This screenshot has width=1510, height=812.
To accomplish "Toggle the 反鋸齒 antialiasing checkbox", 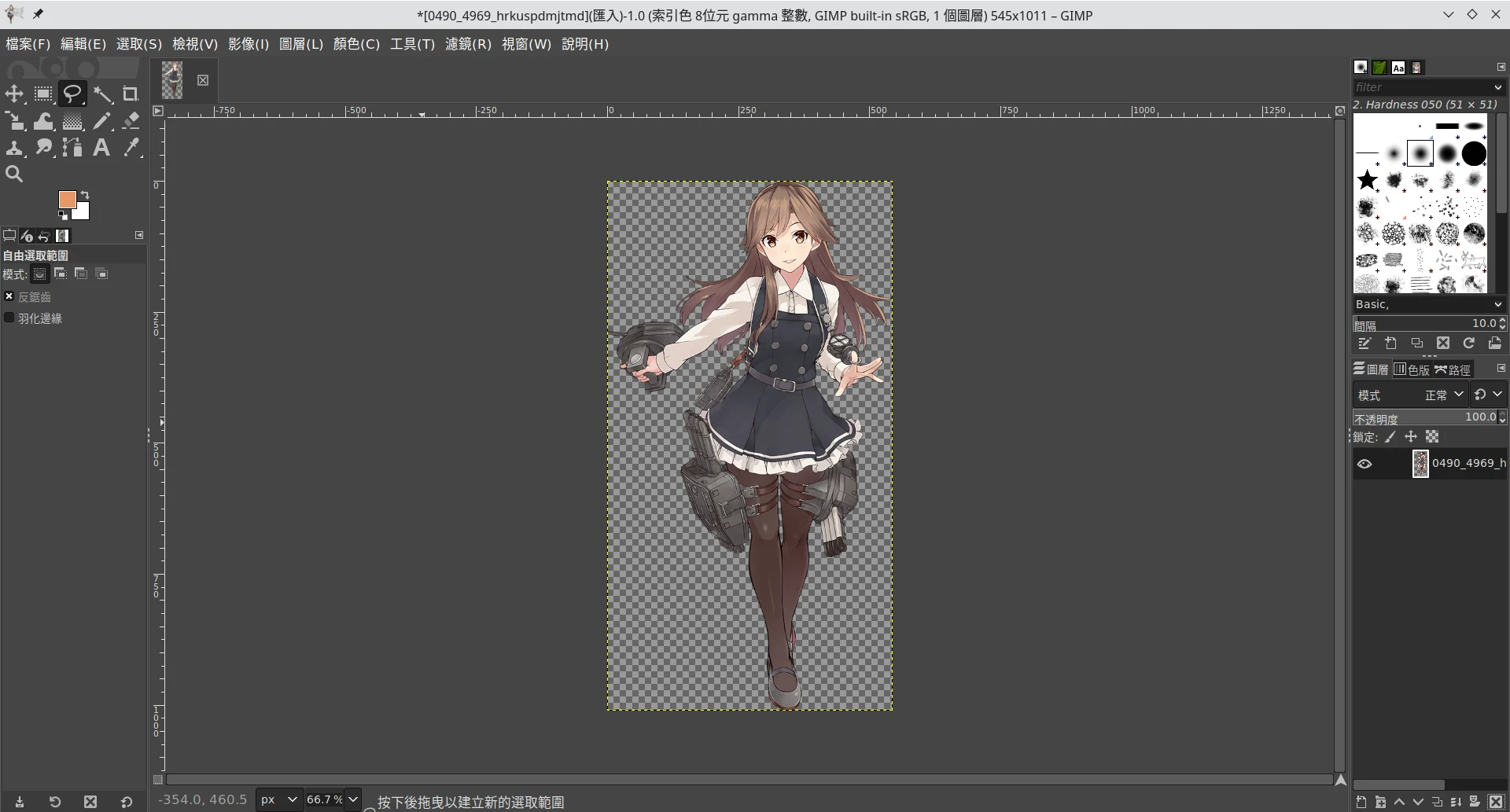I will 9,296.
